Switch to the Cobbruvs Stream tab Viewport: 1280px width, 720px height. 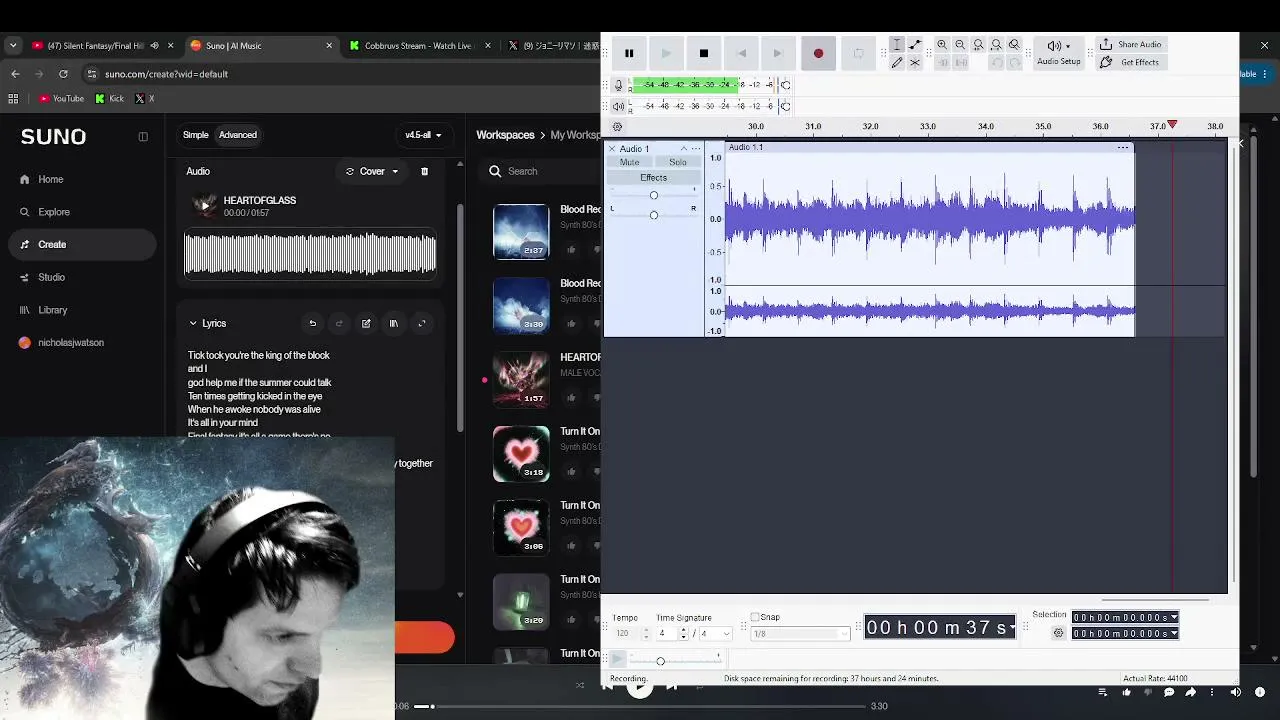click(418, 45)
